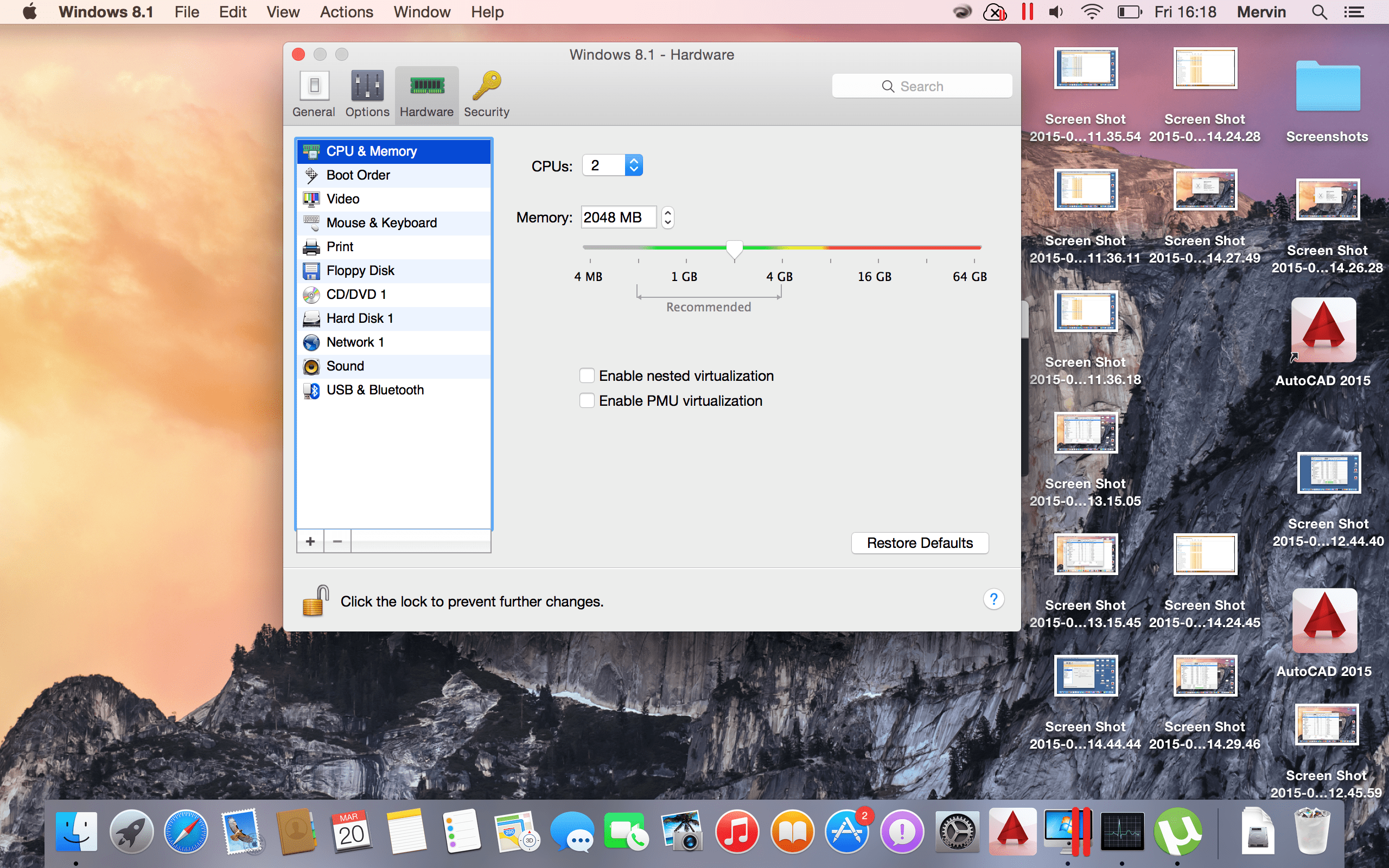Remove device with minus button

pyautogui.click(x=337, y=541)
